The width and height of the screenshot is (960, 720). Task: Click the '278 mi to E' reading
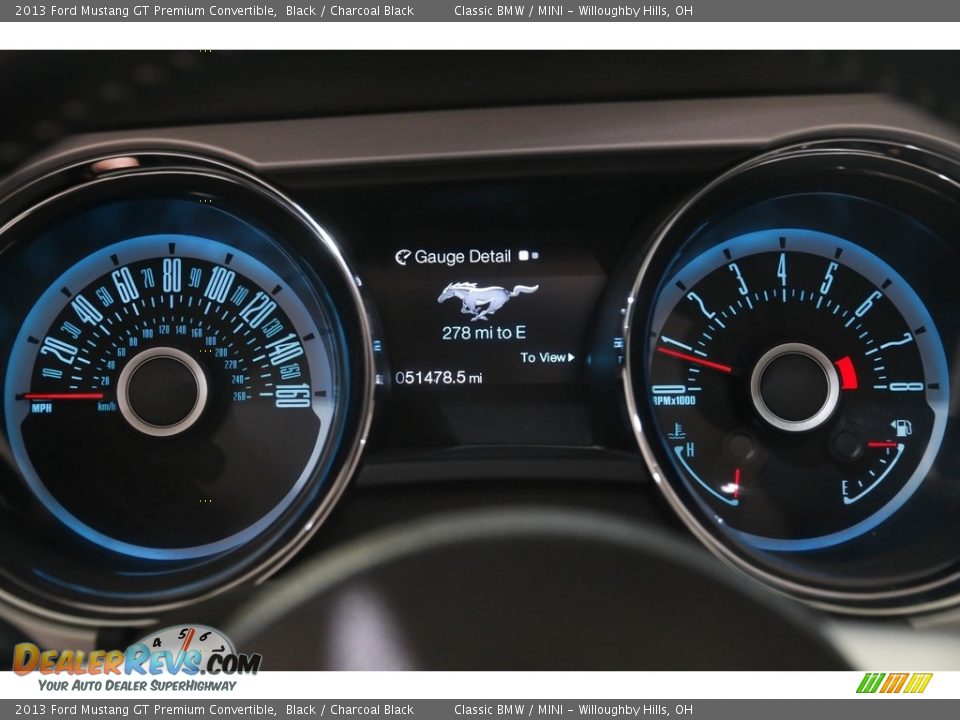coord(484,332)
